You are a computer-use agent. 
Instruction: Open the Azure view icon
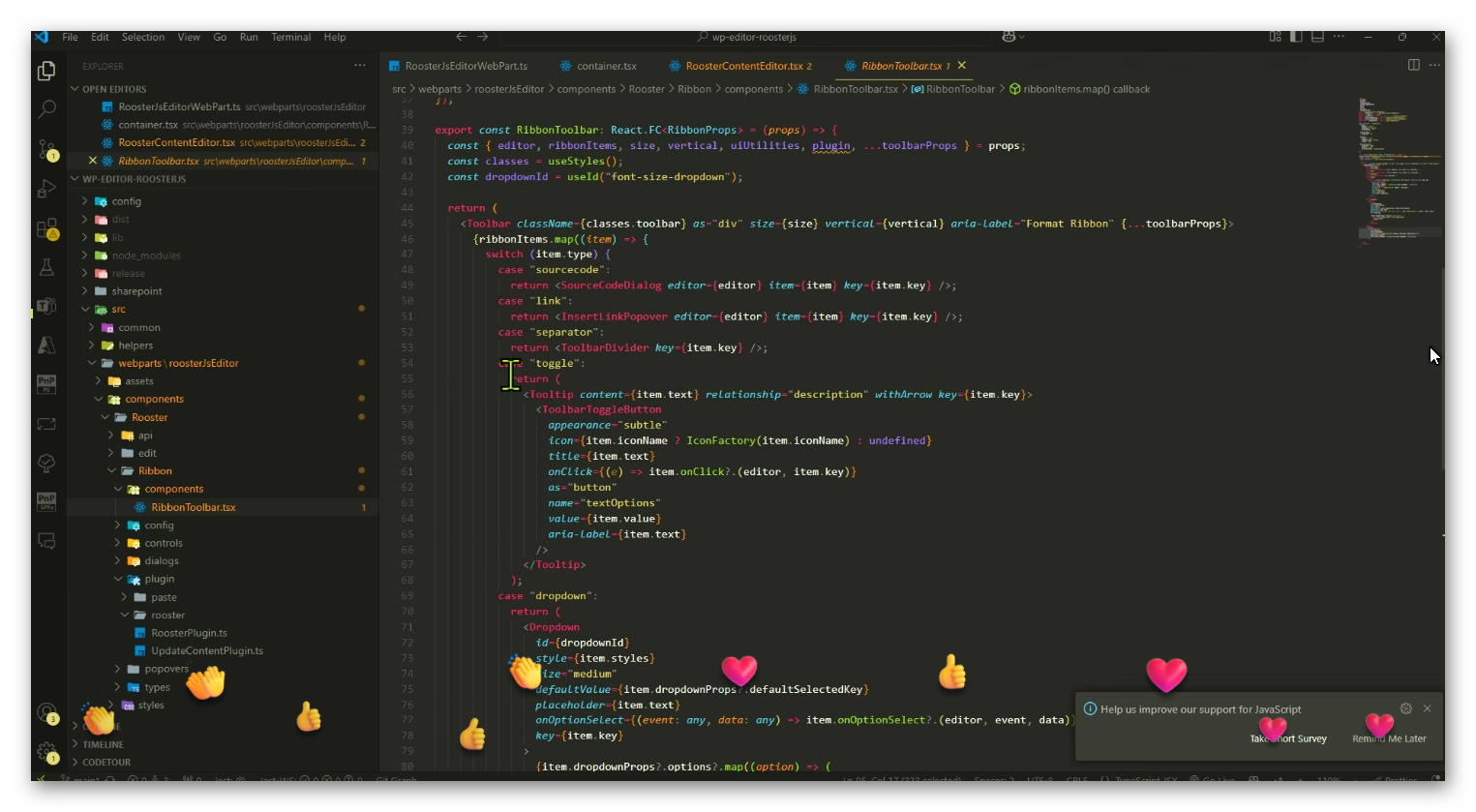46,345
